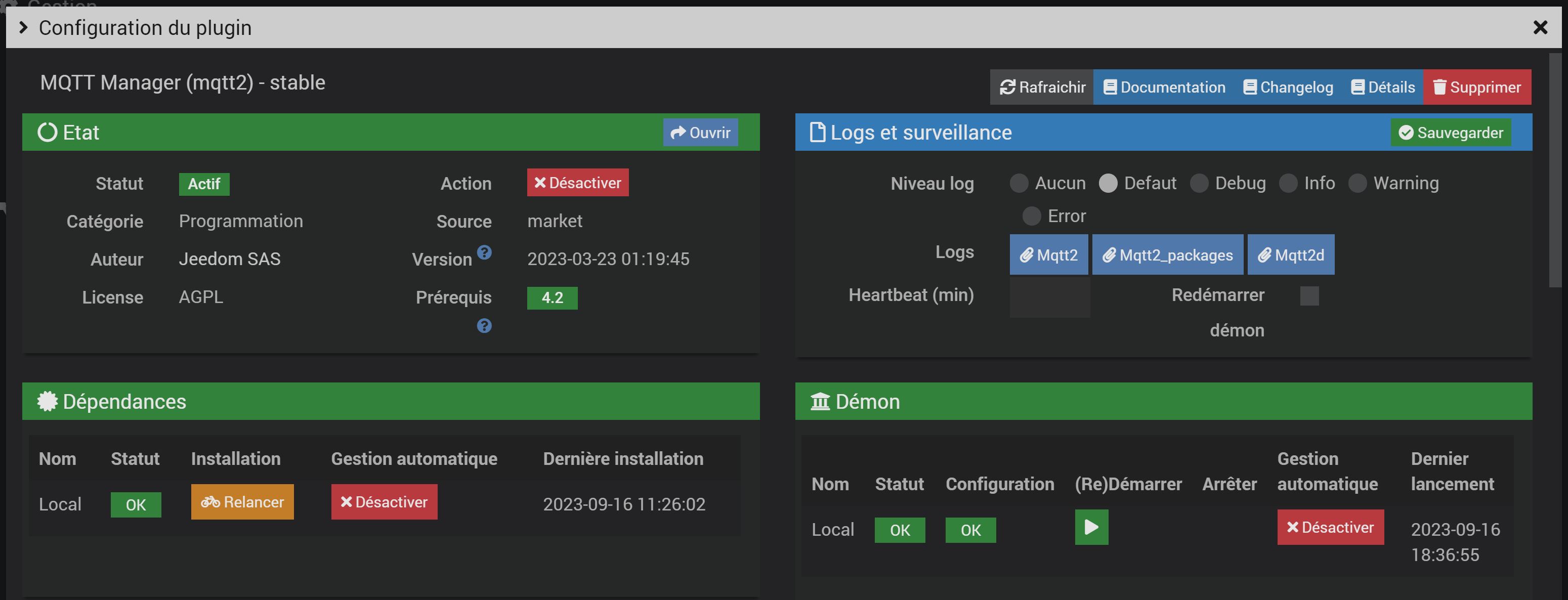Select Debug log level radio
Viewport: 1568px width, 600px height.
pos(1199,183)
